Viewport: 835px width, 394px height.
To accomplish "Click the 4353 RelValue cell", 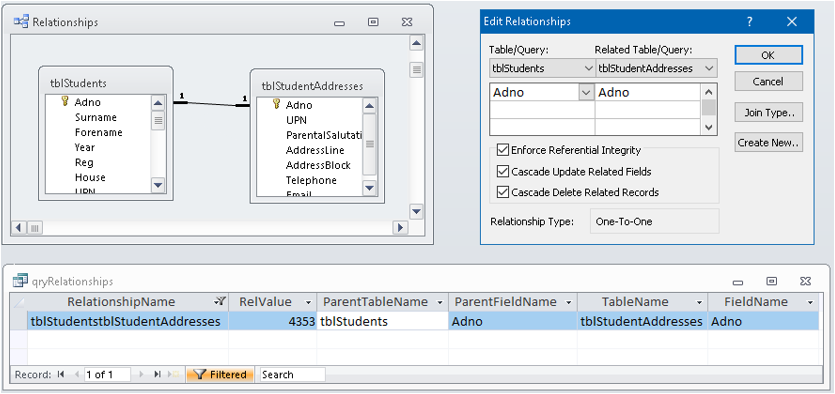I will [273, 321].
